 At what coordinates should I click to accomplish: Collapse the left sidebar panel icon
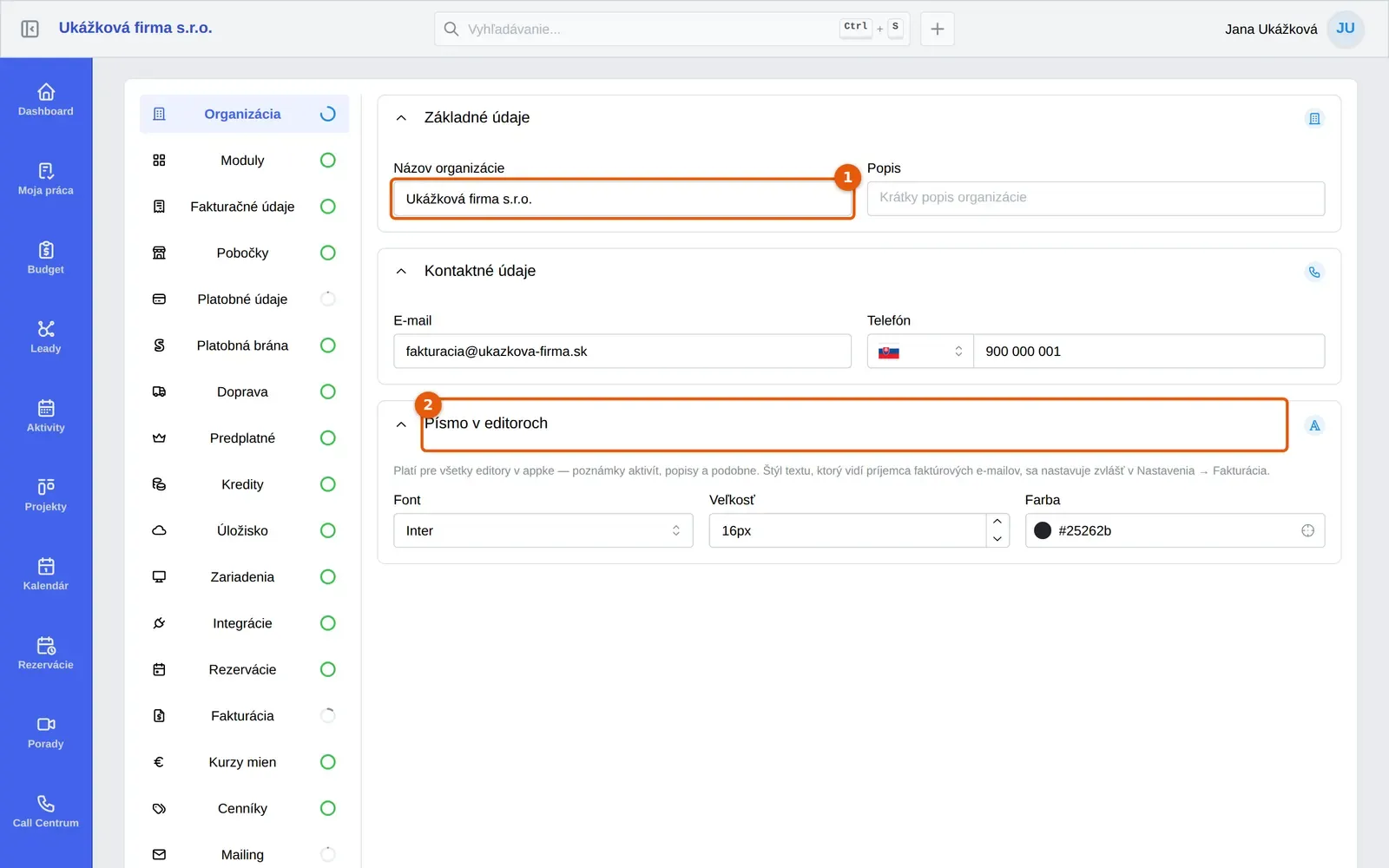[x=30, y=29]
